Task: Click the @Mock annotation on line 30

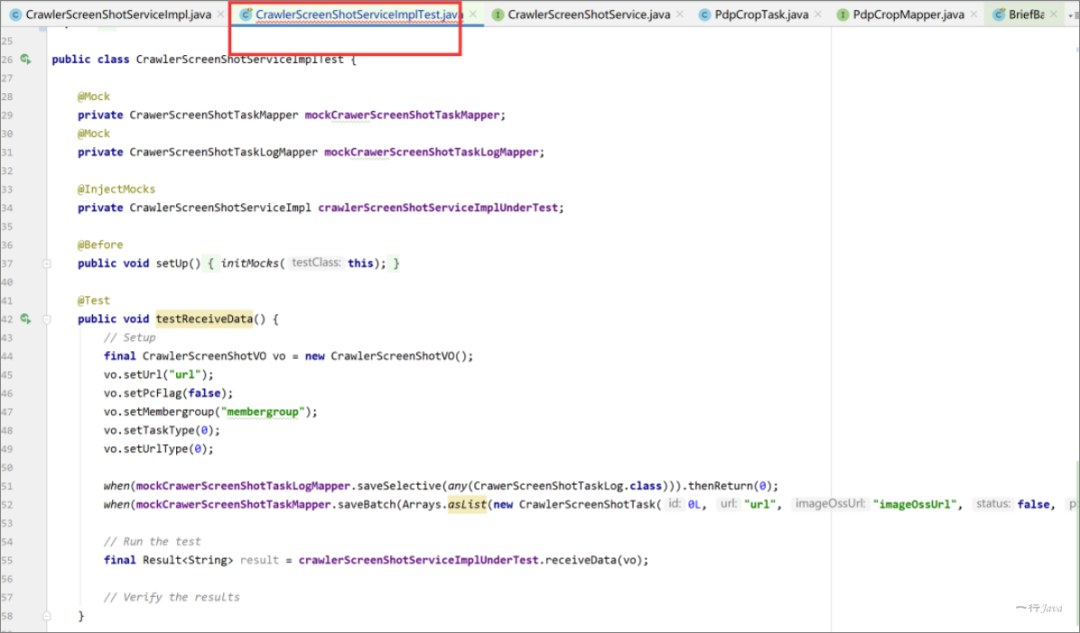Action: (94, 134)
